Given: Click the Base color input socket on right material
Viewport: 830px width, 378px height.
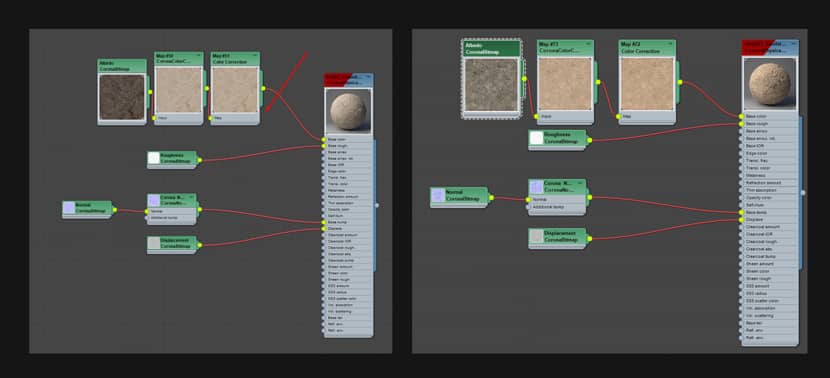Looking at the screenshot, I should coord(741,116).
